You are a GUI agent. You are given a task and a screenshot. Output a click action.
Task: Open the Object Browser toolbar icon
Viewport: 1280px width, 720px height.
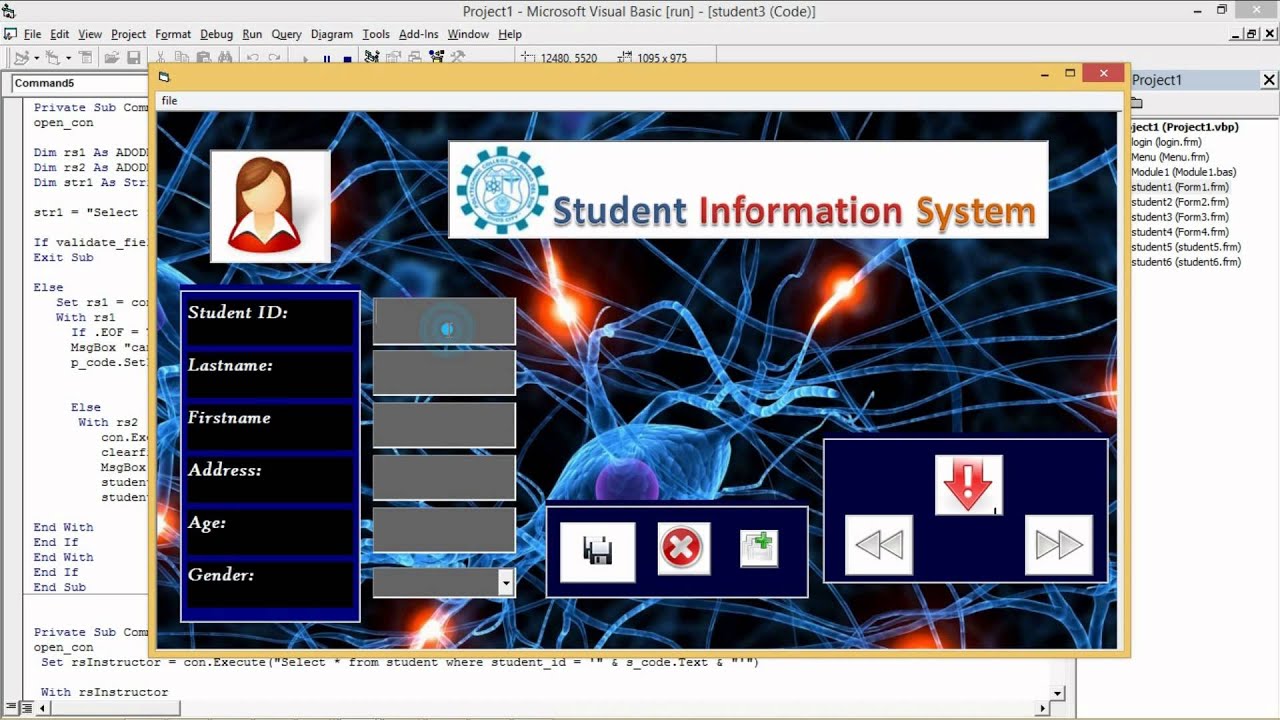[x=436, y=58]
